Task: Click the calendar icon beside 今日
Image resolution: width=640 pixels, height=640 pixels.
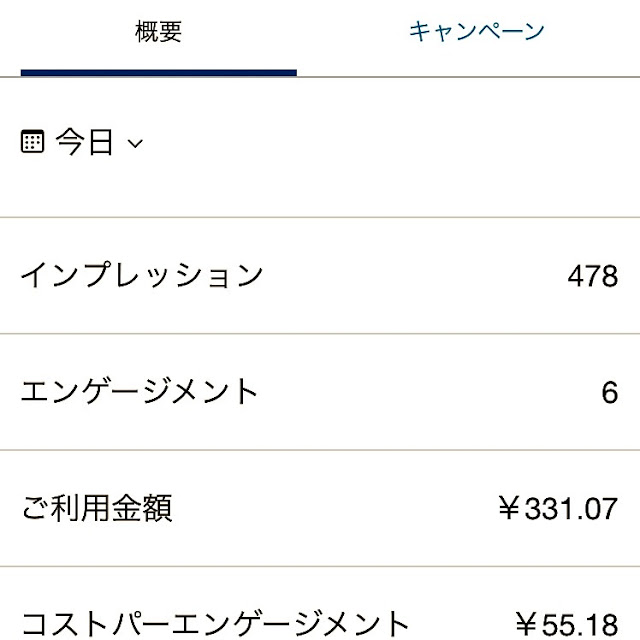Action: click(x=32, y=141)
